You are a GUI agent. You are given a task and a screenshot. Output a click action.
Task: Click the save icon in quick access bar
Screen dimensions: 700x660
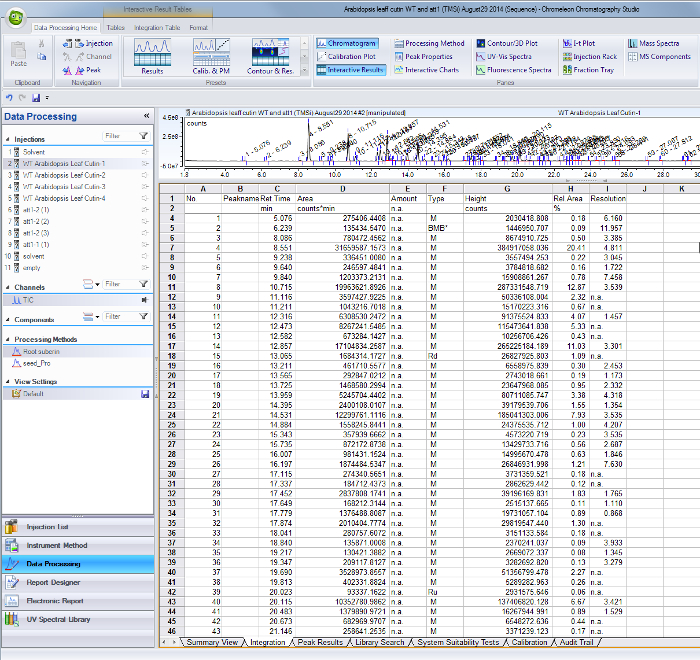35,98
